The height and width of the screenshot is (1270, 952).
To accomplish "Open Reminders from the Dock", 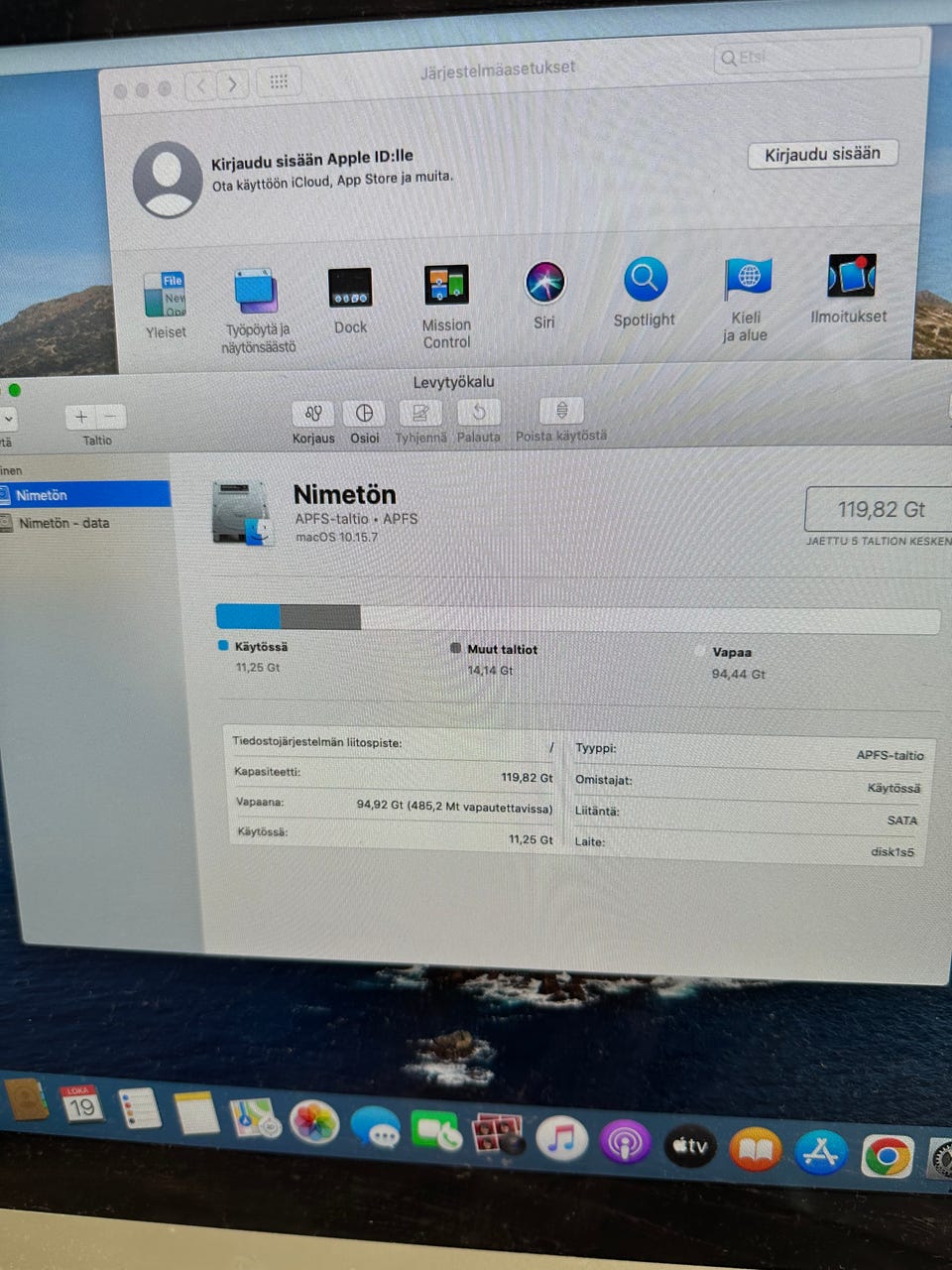I will (139, 1107).
